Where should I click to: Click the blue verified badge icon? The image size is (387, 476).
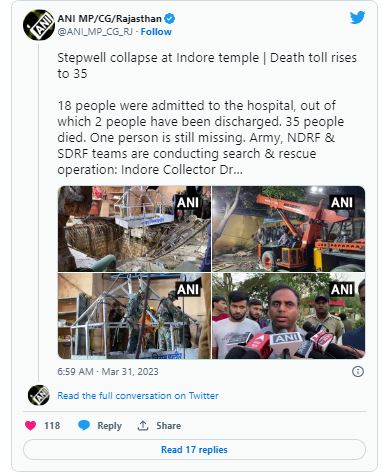point(170,18)
